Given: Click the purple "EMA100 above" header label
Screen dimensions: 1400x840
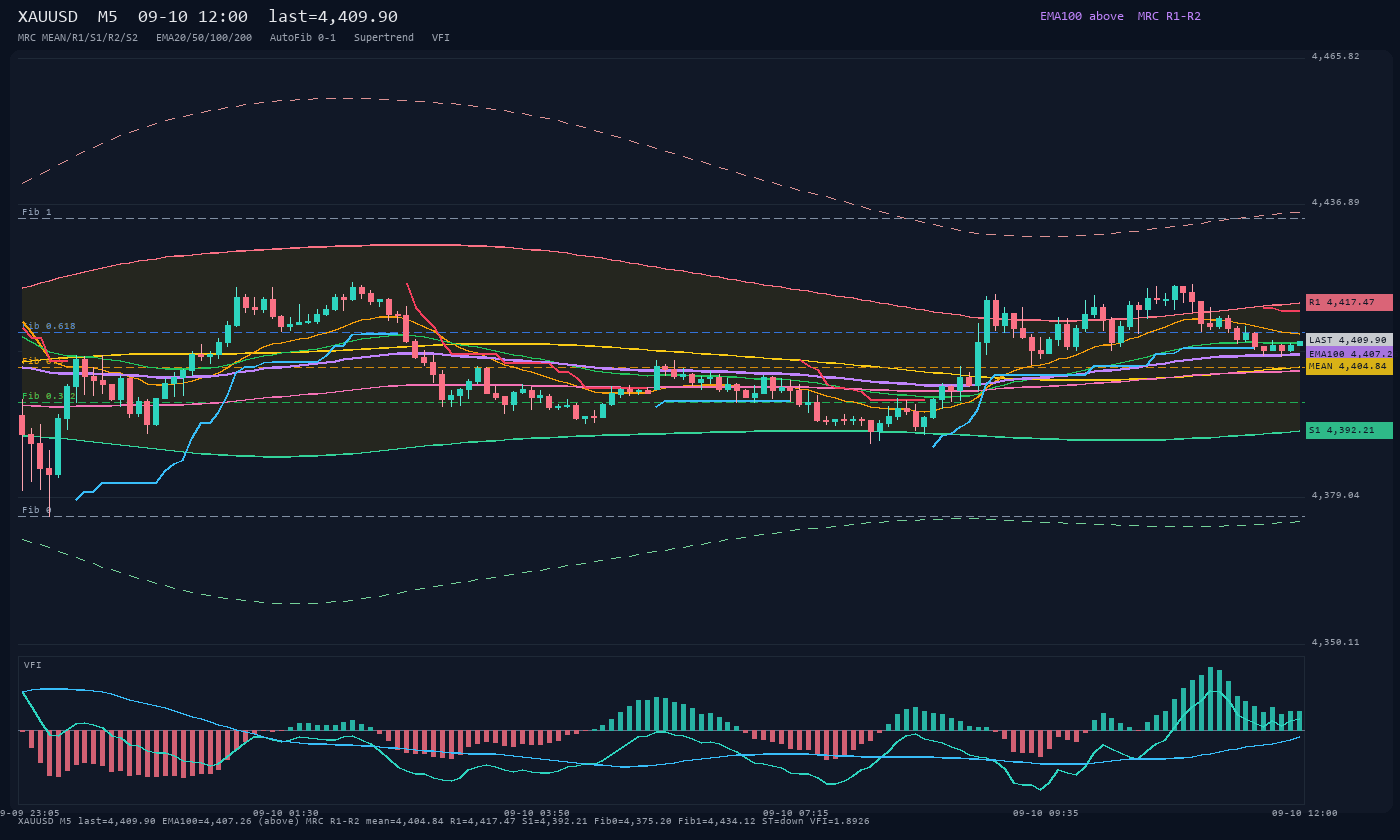Looking at the screenshot, I should [1082, 16].
